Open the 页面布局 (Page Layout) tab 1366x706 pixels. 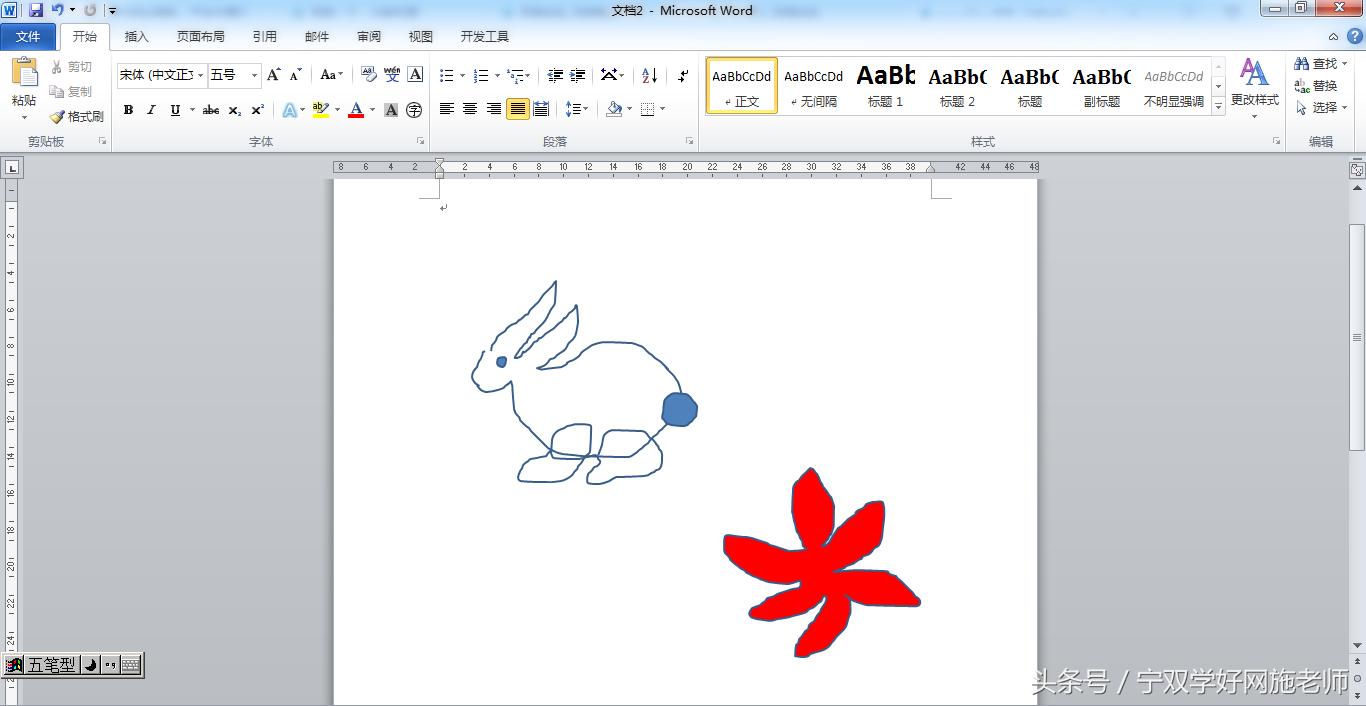[x=200, y=37]
